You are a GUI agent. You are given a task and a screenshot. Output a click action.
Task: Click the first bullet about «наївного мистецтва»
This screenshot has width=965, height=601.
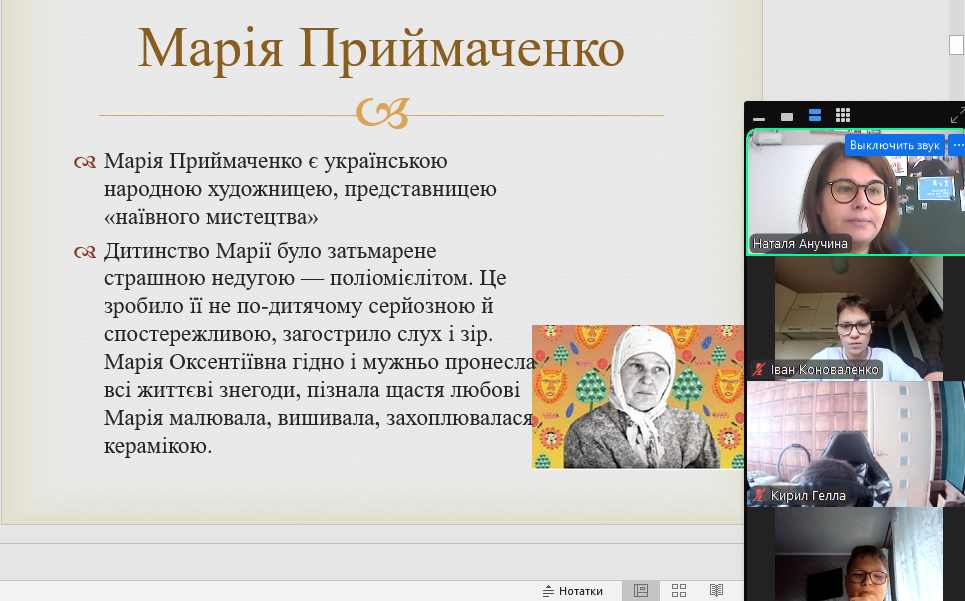click(300, 189)
